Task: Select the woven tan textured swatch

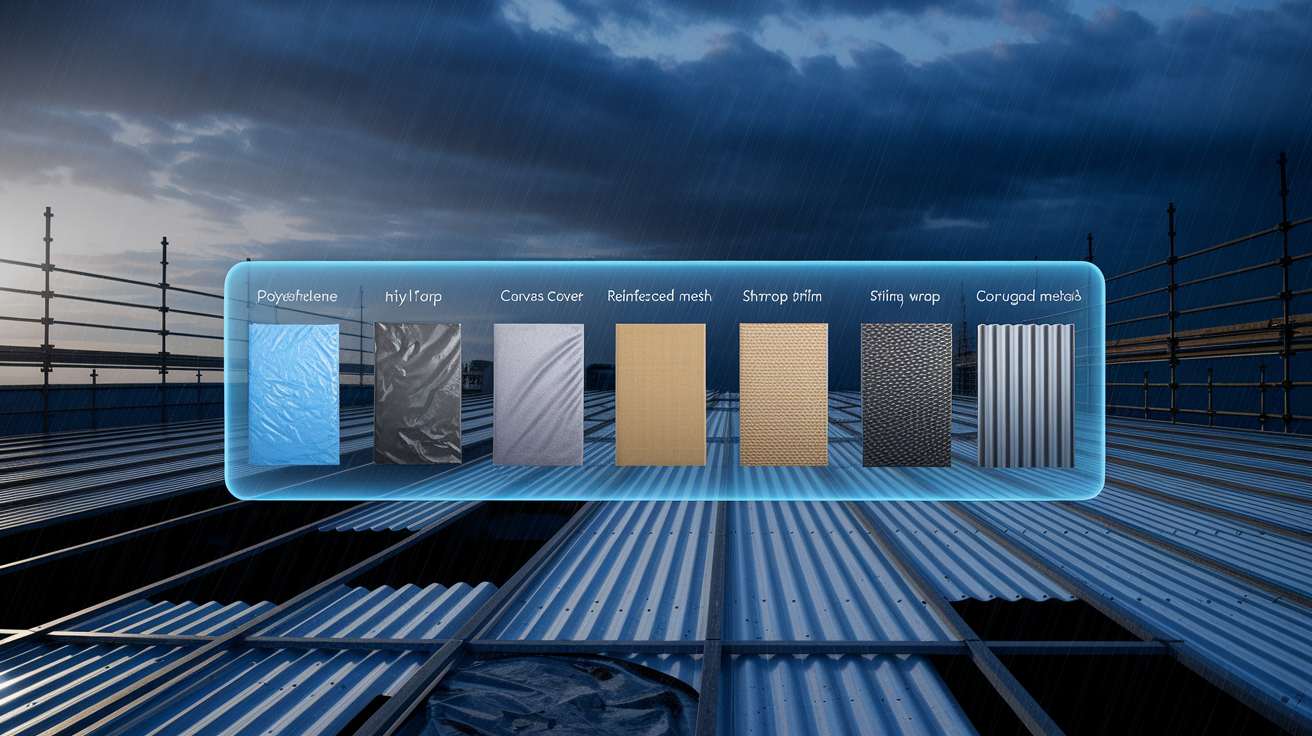Action: [783, 394]
